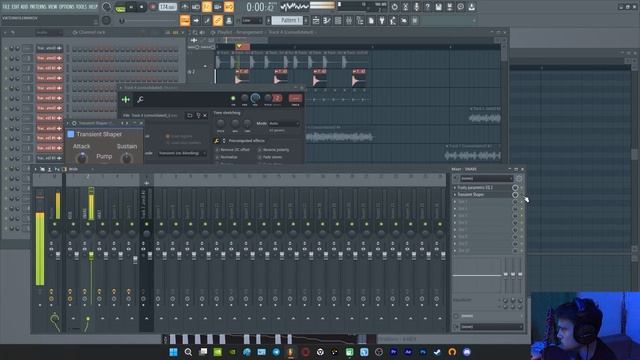Toggle the orange countdown-before-recording icon
Viewport: 640px width, 360px height.
(207, 7)
